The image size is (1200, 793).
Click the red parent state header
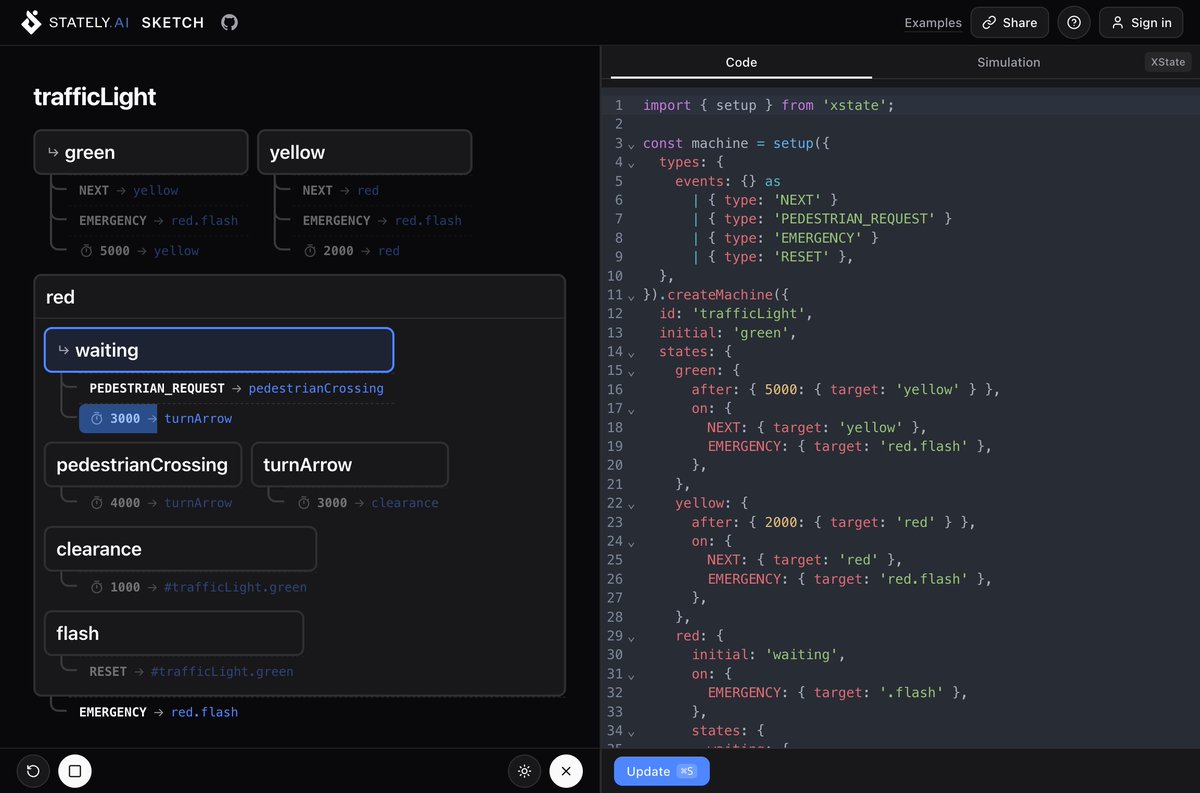(300, 297)
